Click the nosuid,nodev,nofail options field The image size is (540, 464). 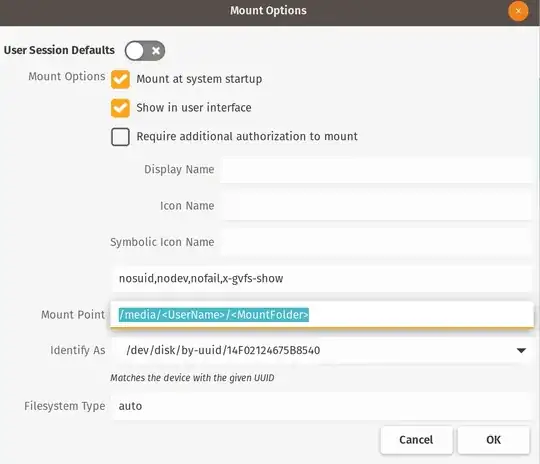point(322,278)
